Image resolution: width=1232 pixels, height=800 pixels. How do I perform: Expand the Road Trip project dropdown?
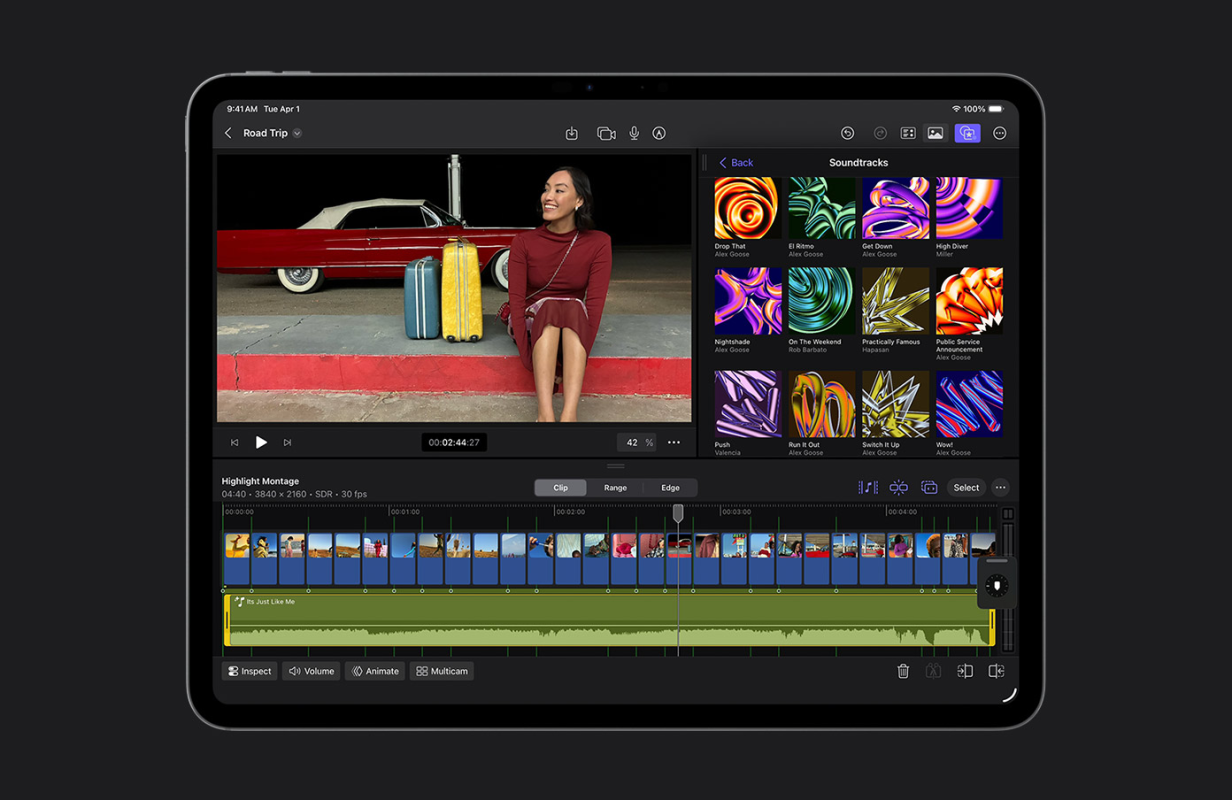[x=297, y=133]
